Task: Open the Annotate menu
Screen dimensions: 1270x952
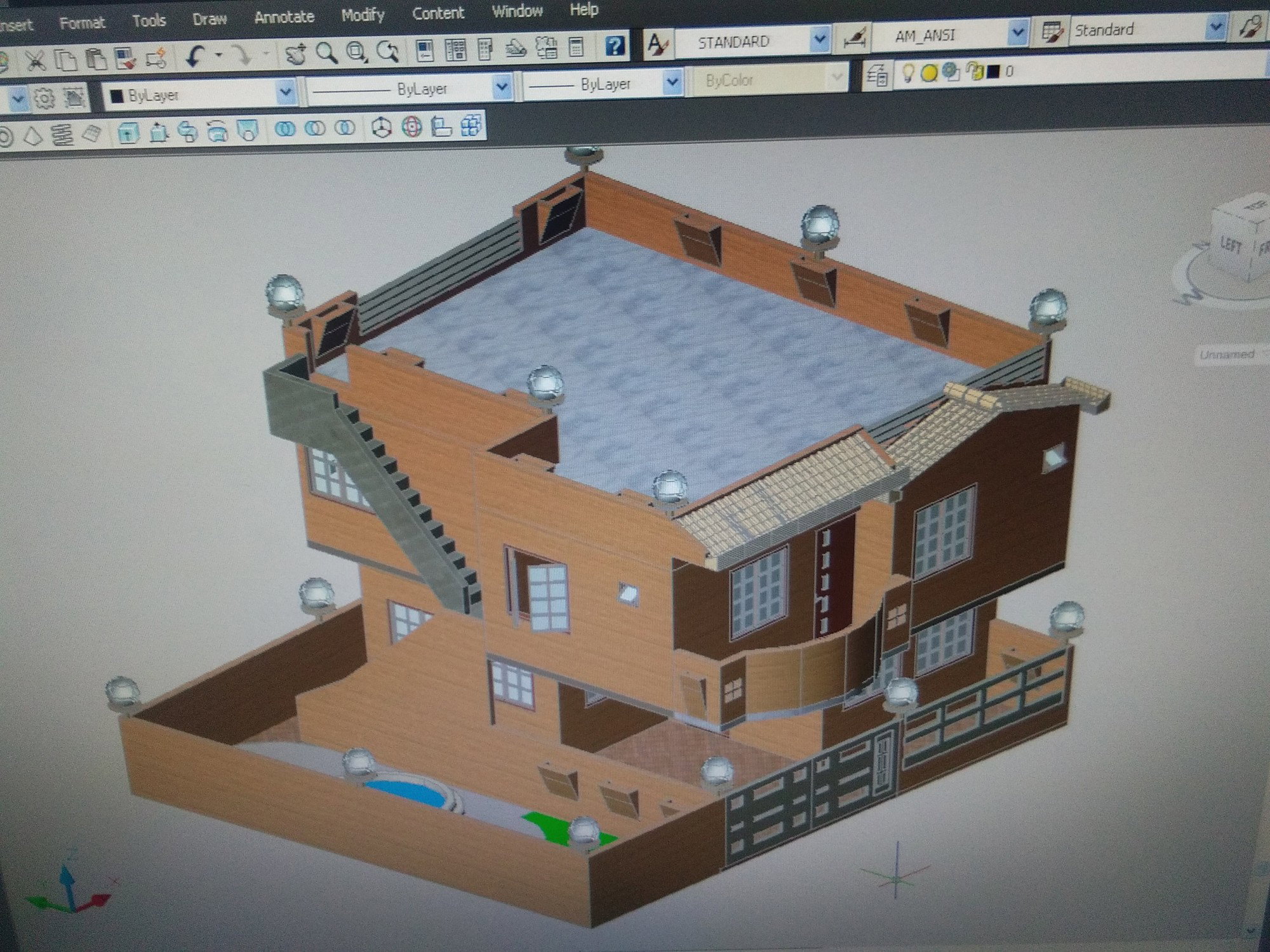Action: [284, 17]
